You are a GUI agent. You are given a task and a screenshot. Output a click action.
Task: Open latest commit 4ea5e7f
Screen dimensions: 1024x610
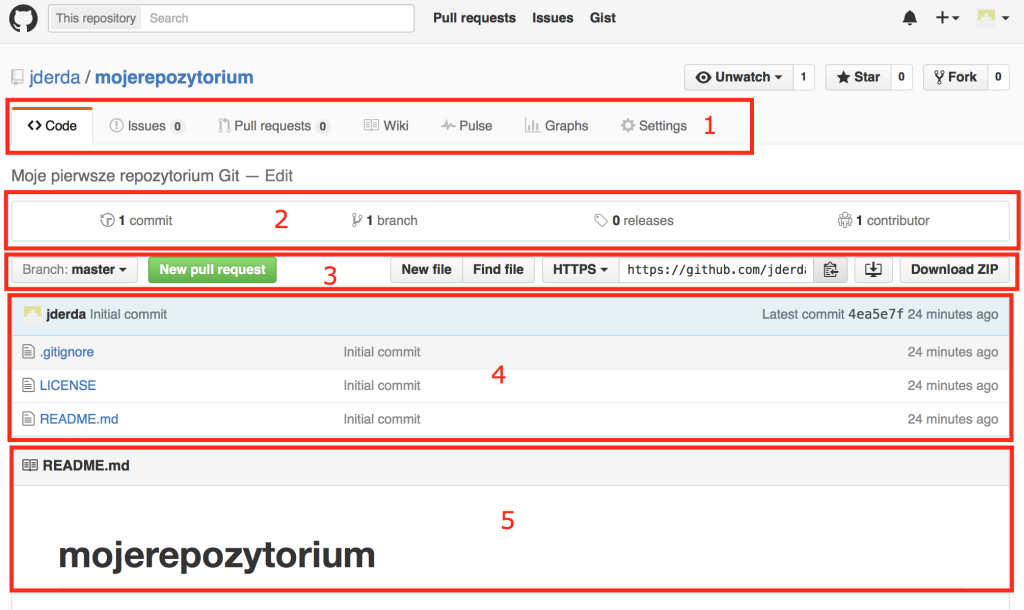click(876, 314)
